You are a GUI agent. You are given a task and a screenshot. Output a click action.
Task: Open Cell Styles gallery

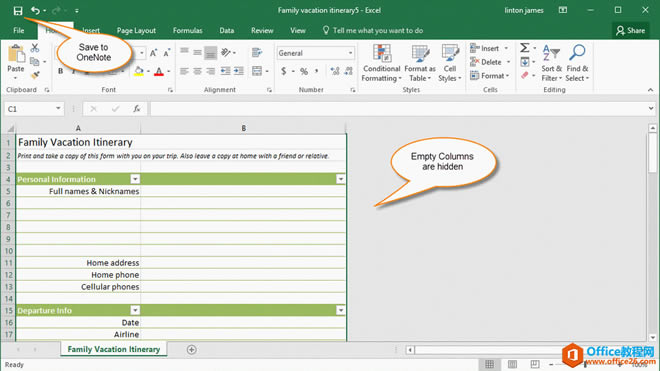[x=450, y=63]
